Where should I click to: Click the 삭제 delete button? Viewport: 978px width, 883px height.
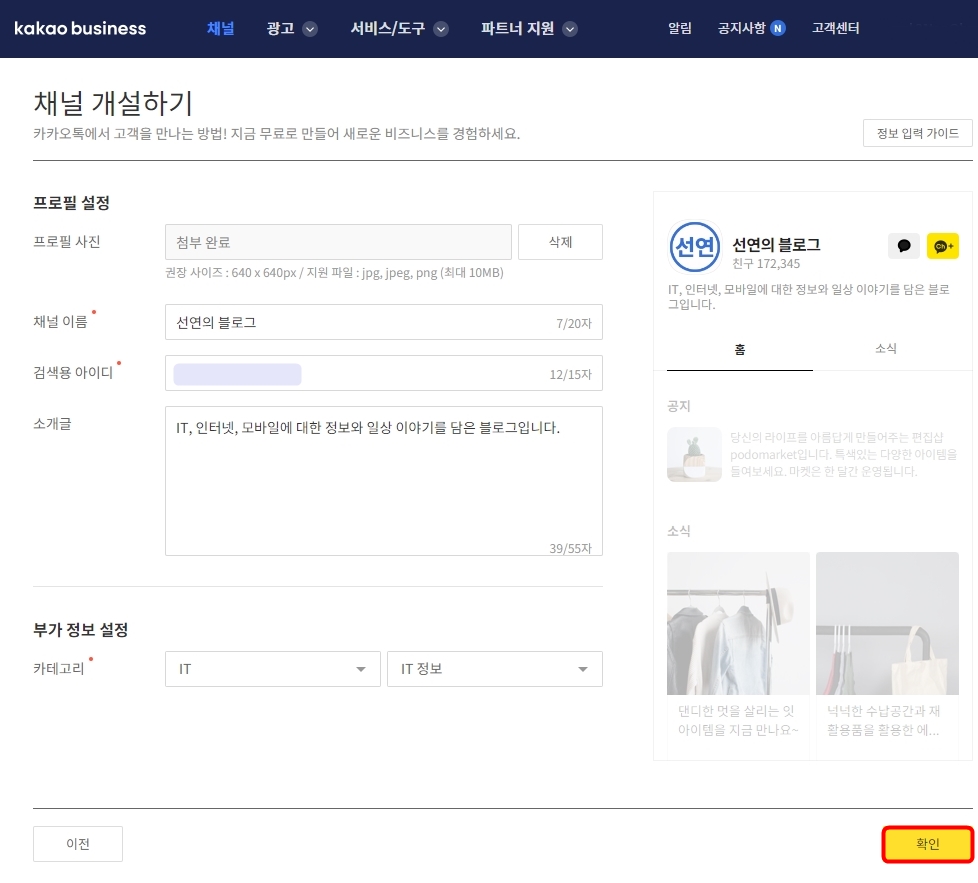[x=560, y=242]
